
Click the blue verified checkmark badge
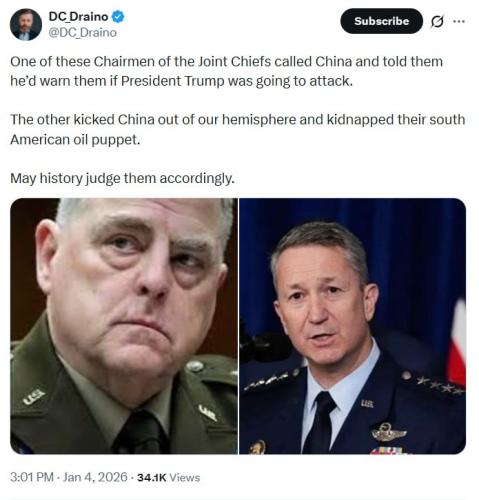118,17
